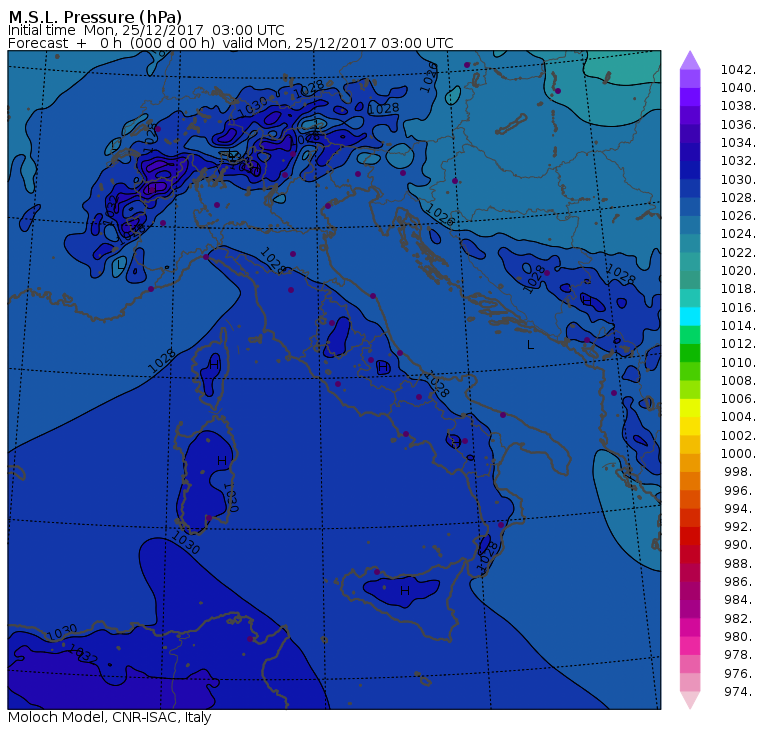Click the legend label '1032.'
The width and height of the screenshot is (760, 731).
pyautogui.click(x=738, y=161)
